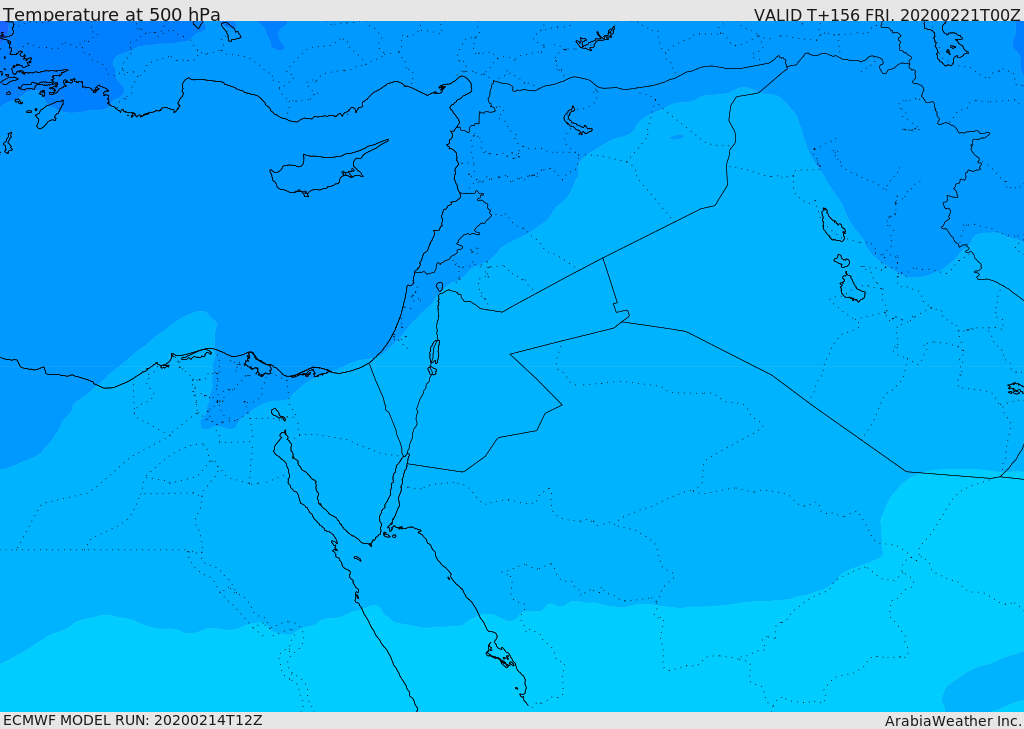1024x729 pixels.
Task: Click the 'Temperature at 500 hPa' title text
Action: coord(112,14)
